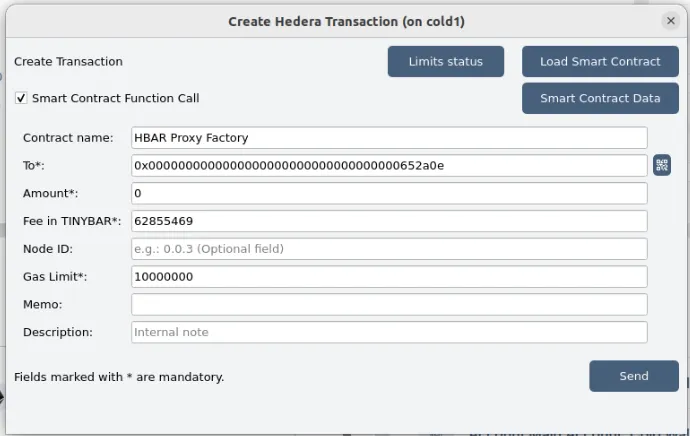Click the 'Memo:' label
The width and height of the screenshot is (690, 436).
point(43,304)
